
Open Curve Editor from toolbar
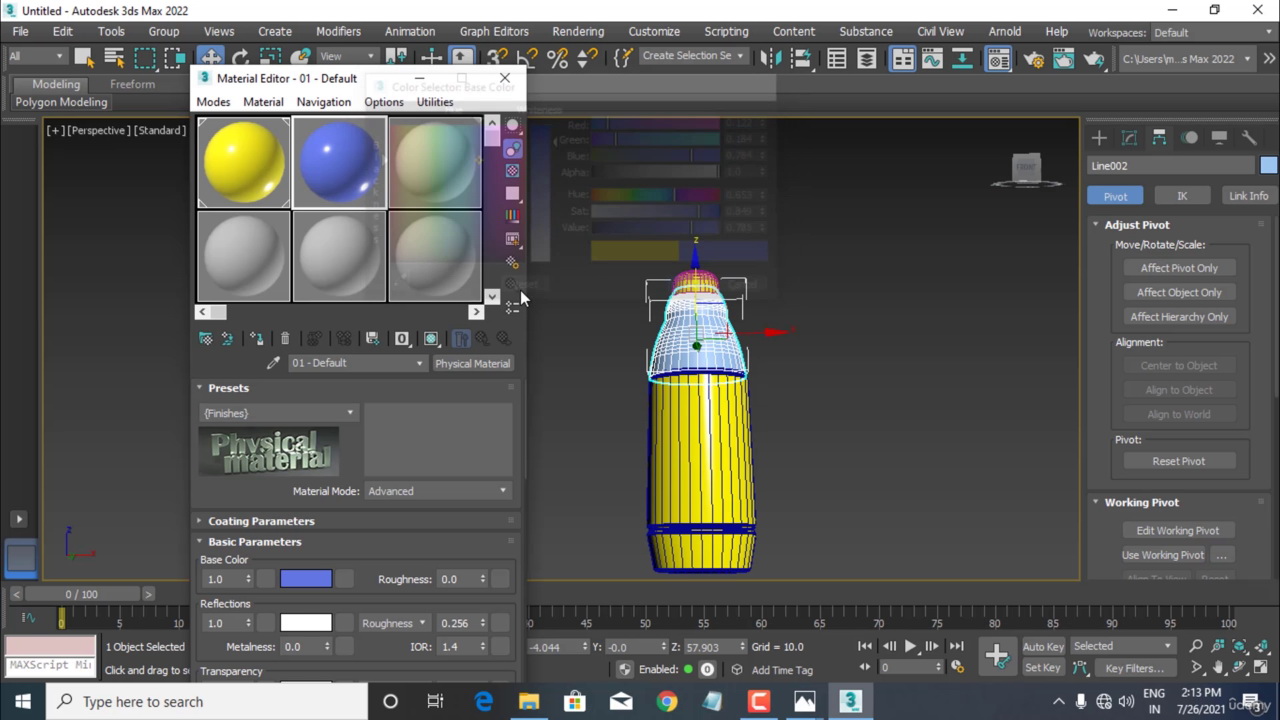932,58
